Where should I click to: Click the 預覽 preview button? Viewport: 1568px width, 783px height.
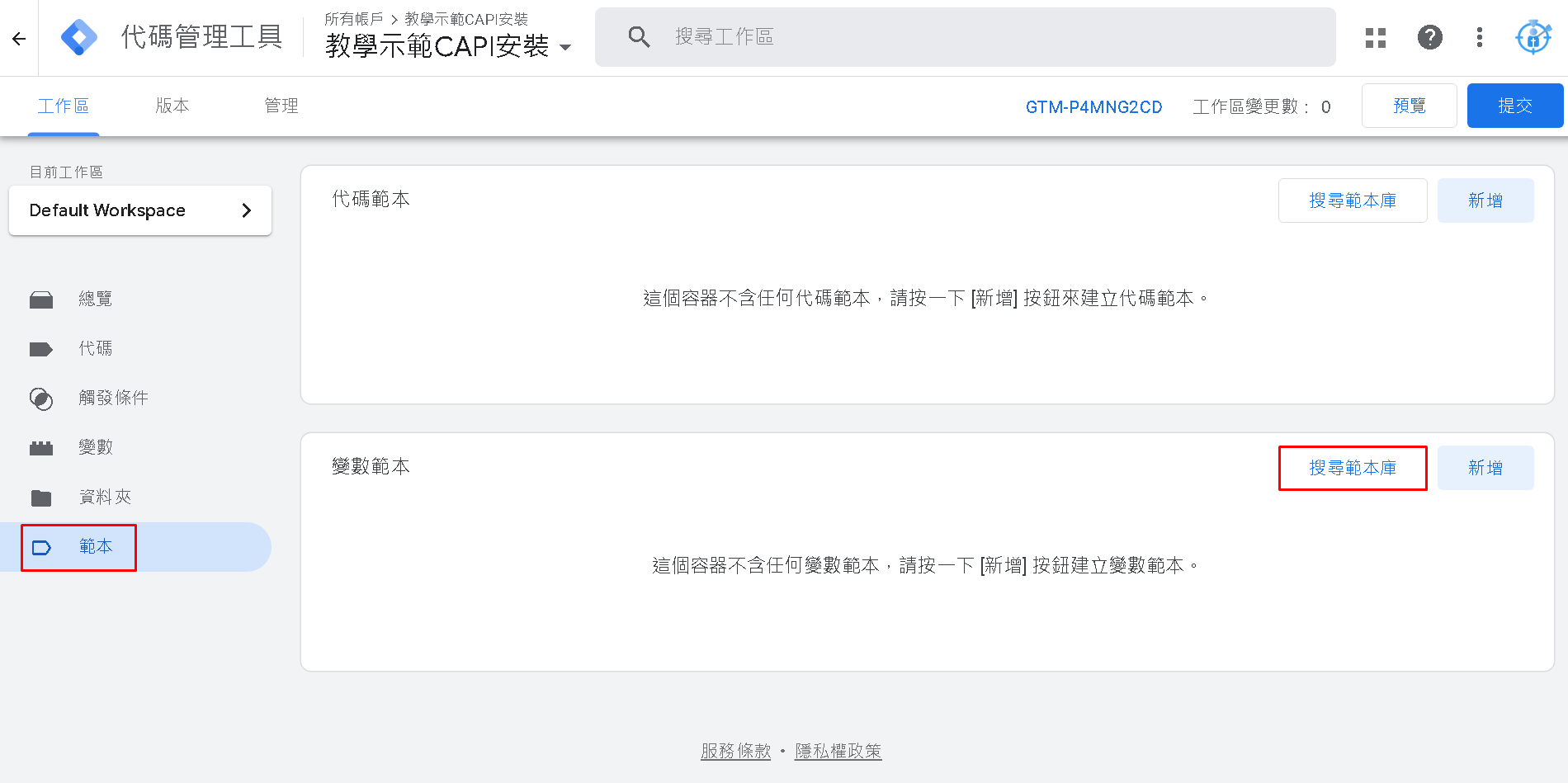pyautogui.click(x=1409, y=106)
